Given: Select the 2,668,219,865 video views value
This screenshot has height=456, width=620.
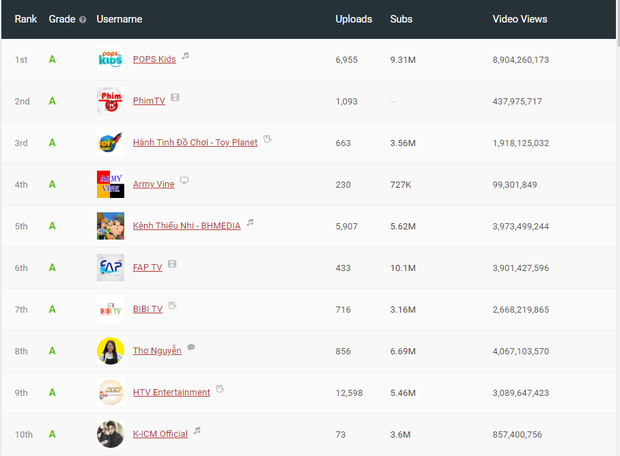Looking at the screenshot, I should pyautogui.click(x=521, y=310).
